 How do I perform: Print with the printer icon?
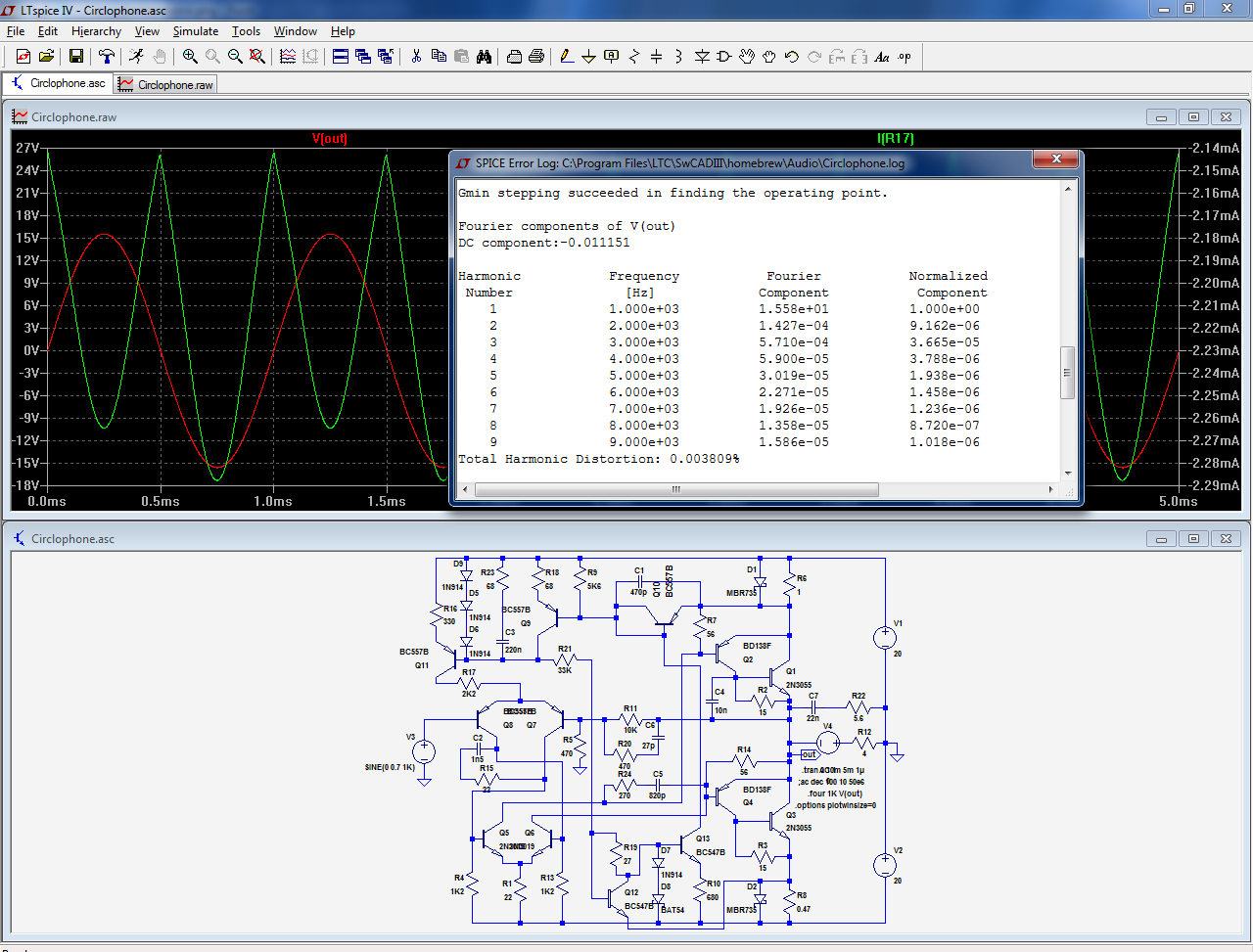(x=536, y=57)
